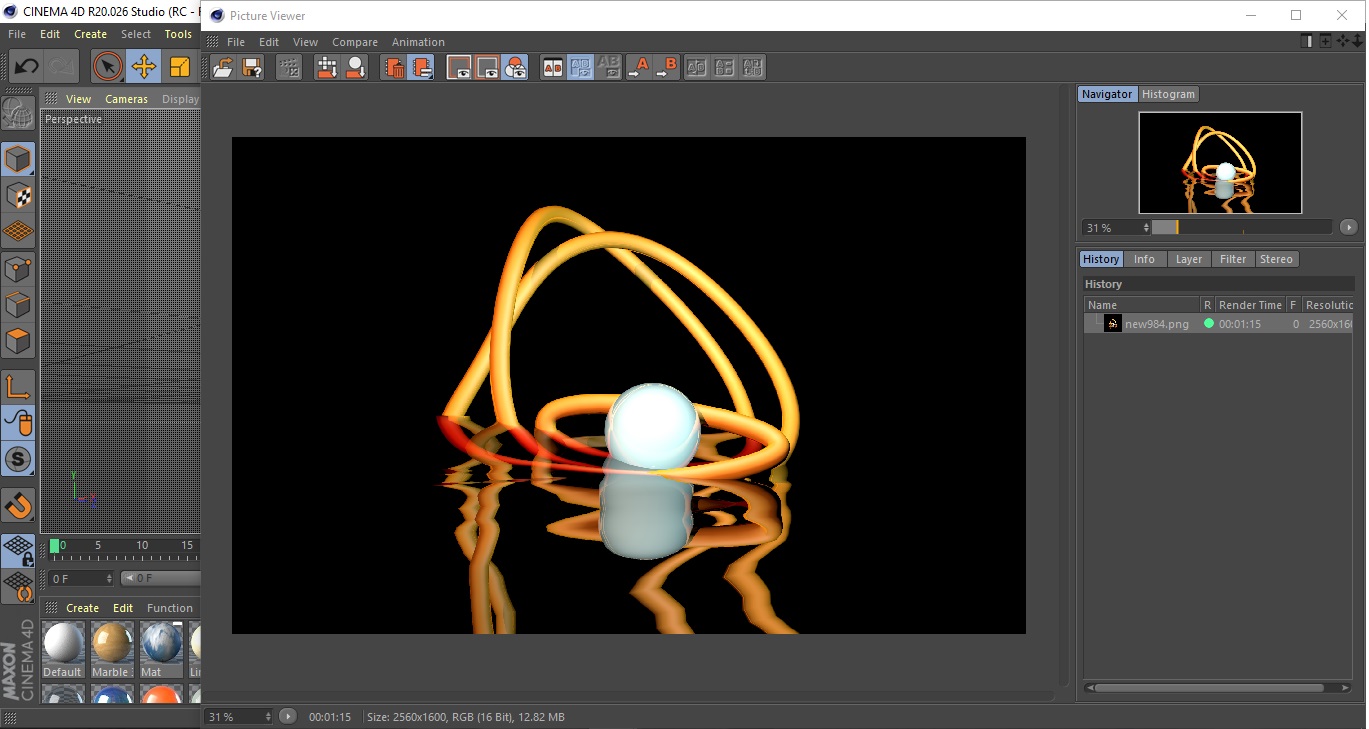
Task: Open Picture Viewer View menu
Action: 305,42
